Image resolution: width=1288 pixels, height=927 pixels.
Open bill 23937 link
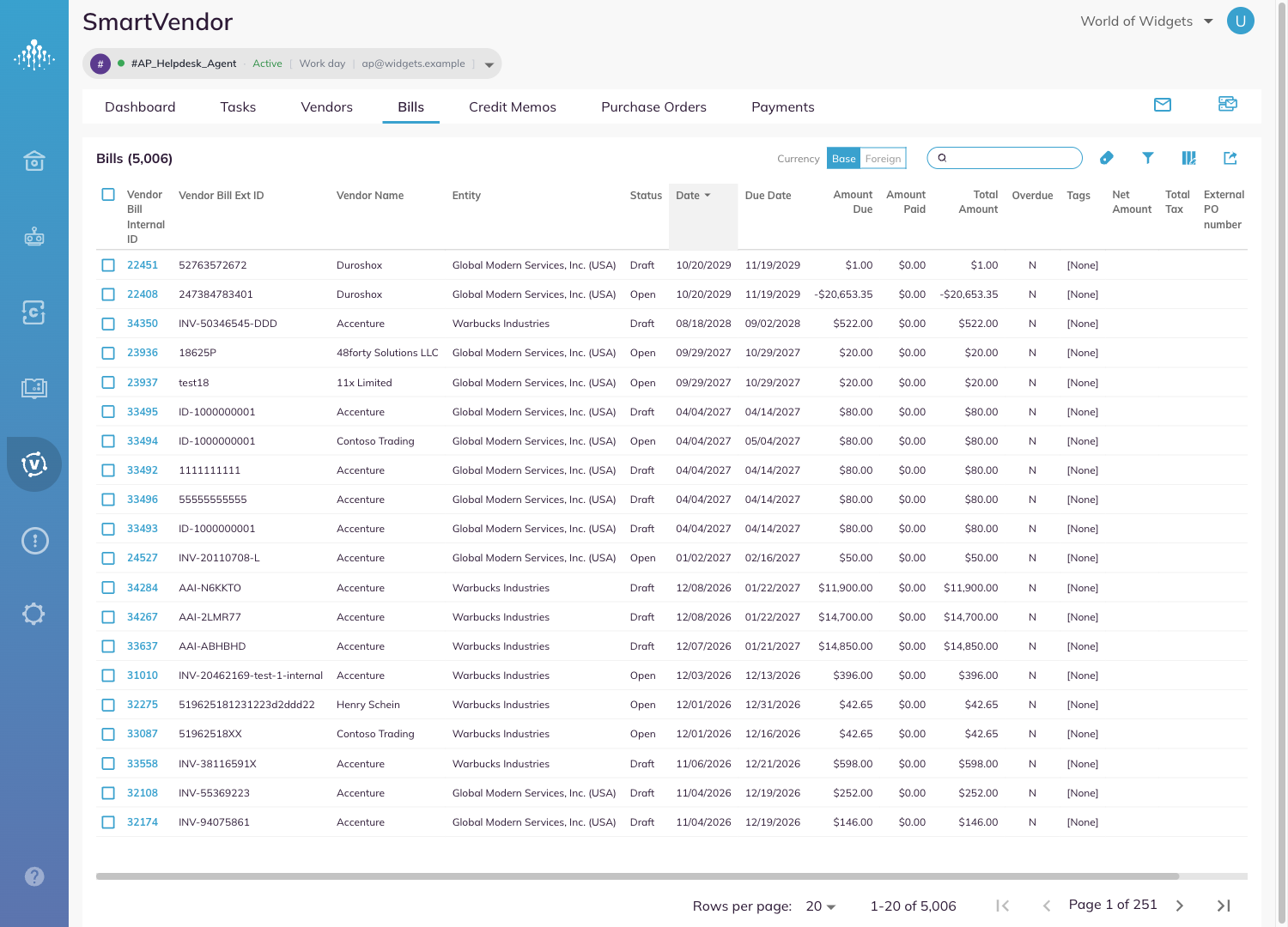coord(143,383)
